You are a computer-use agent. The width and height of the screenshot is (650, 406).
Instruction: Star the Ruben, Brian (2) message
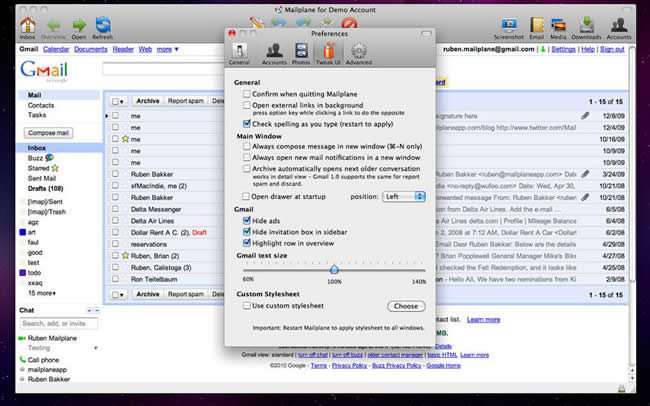[x=126, y=255]
